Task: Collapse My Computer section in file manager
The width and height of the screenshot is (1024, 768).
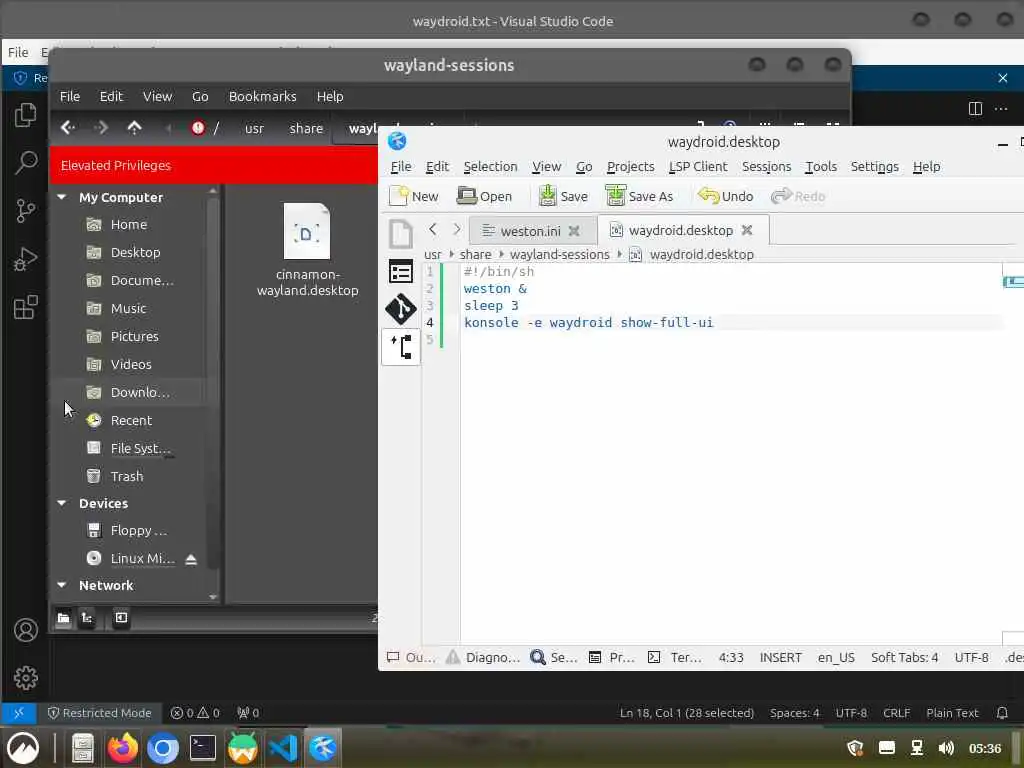Action: pos(62,197)
